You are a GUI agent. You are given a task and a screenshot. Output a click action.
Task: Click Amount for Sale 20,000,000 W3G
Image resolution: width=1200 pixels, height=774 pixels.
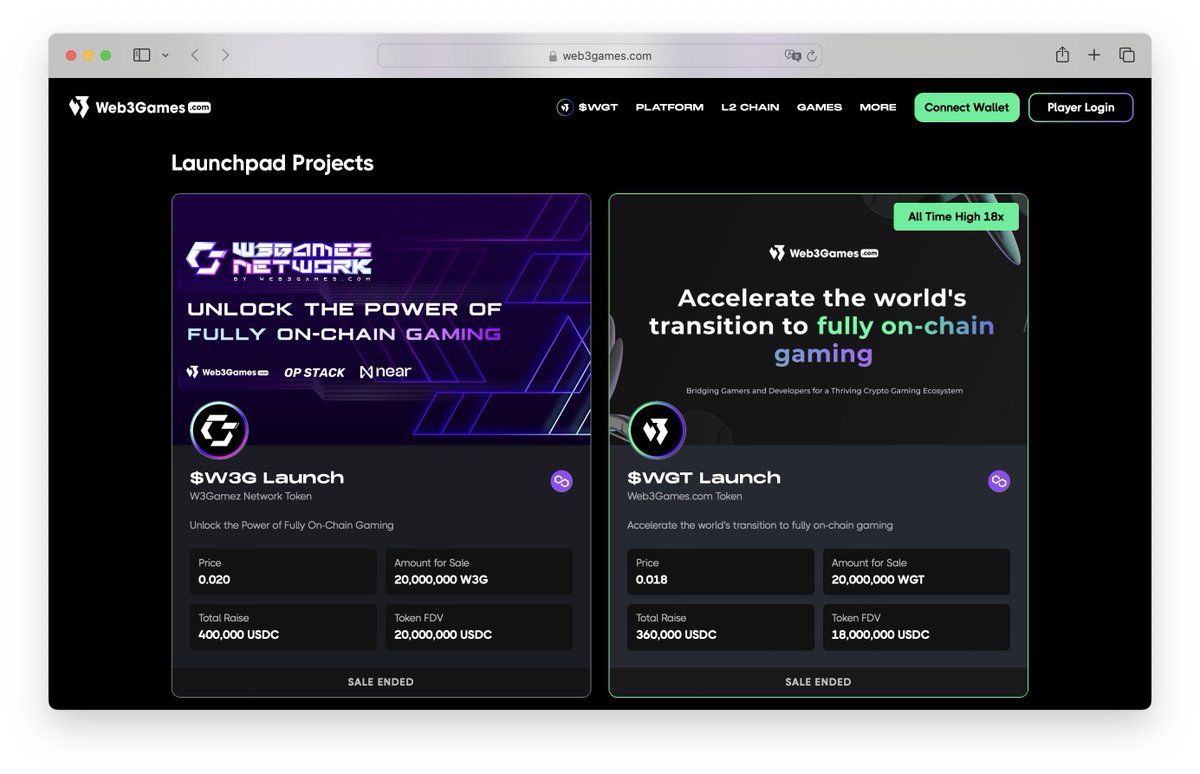[479, 571]
